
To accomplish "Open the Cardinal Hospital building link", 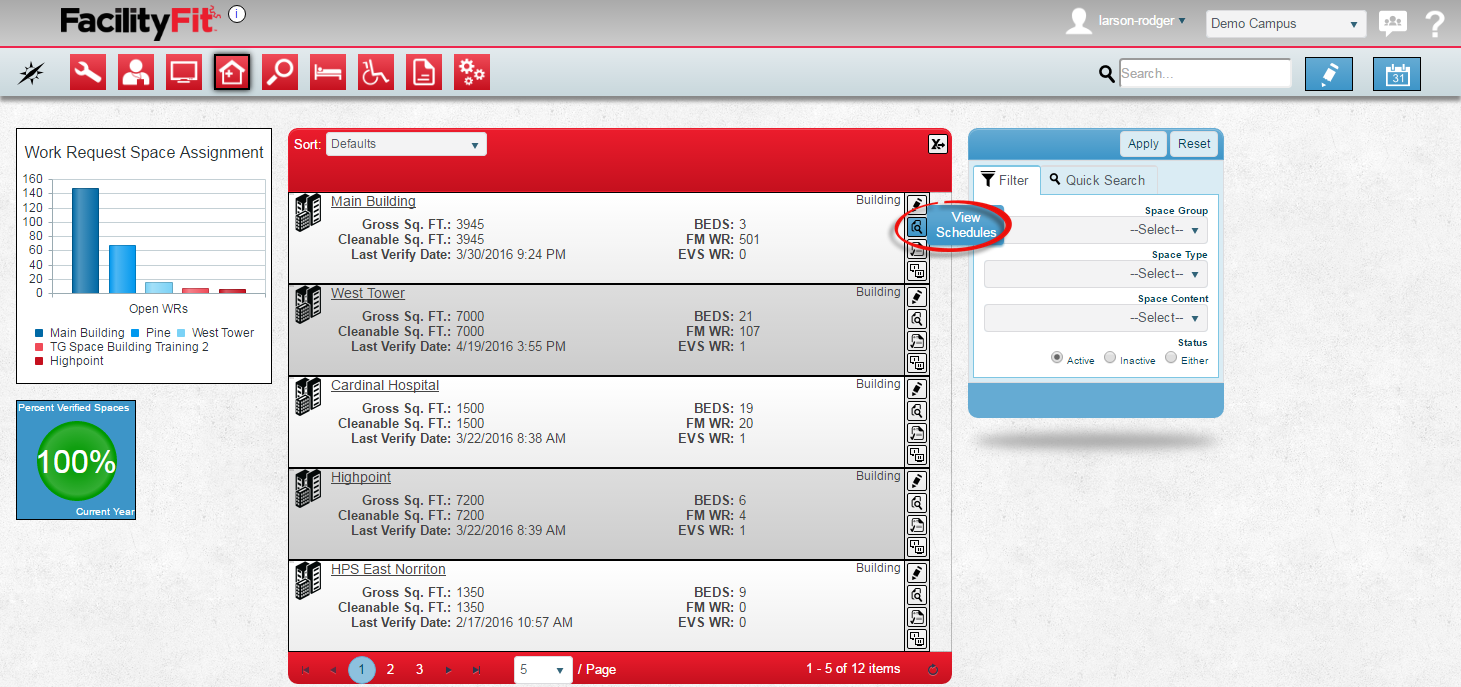I will click(x=385, y=386).
